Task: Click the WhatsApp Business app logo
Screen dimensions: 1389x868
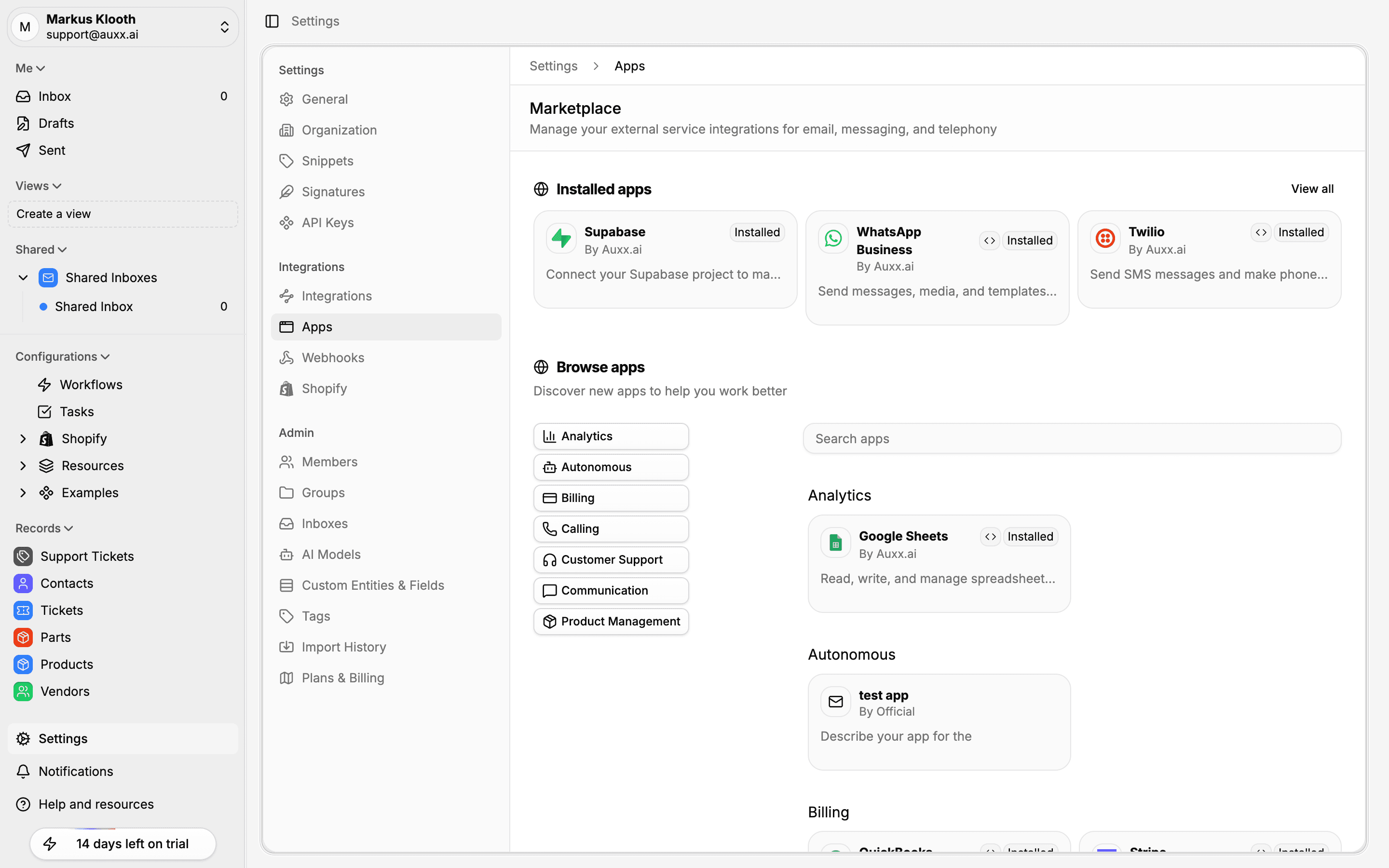Action: point(833,238)
